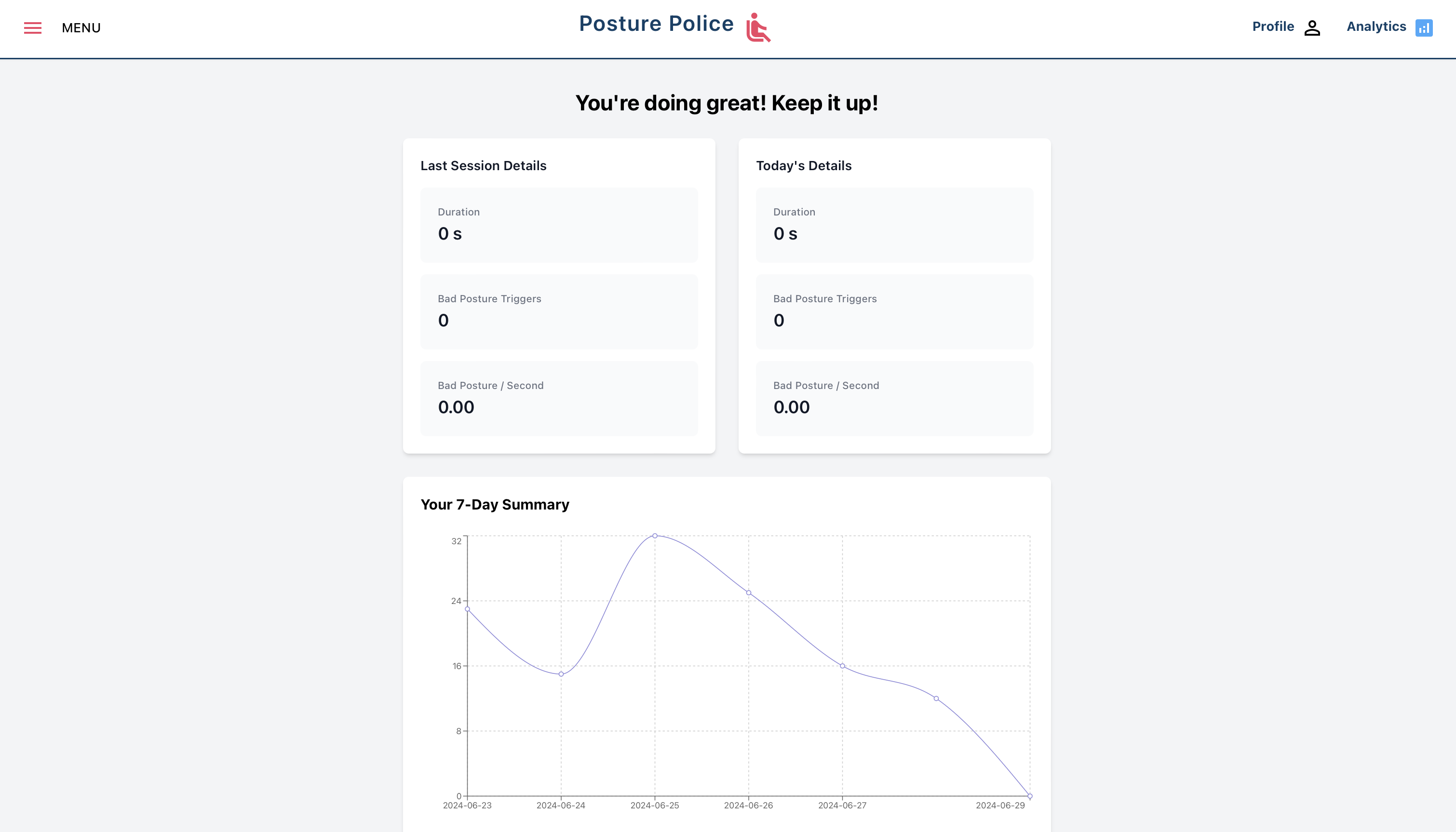
Task: Open the hamburger menu icon
Action: (x=33, y=28)
